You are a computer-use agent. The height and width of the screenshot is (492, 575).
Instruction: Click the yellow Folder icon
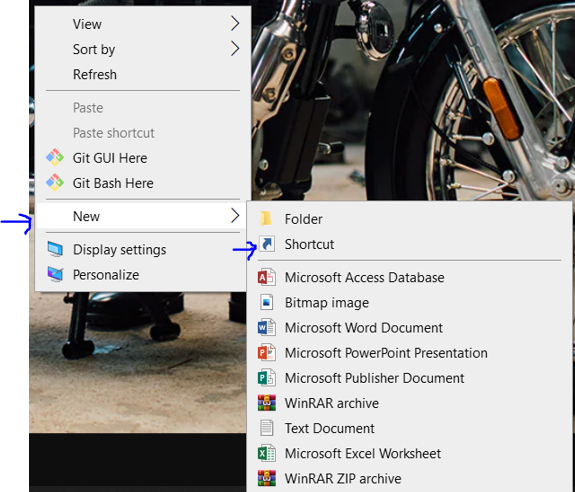pos(266,219)
